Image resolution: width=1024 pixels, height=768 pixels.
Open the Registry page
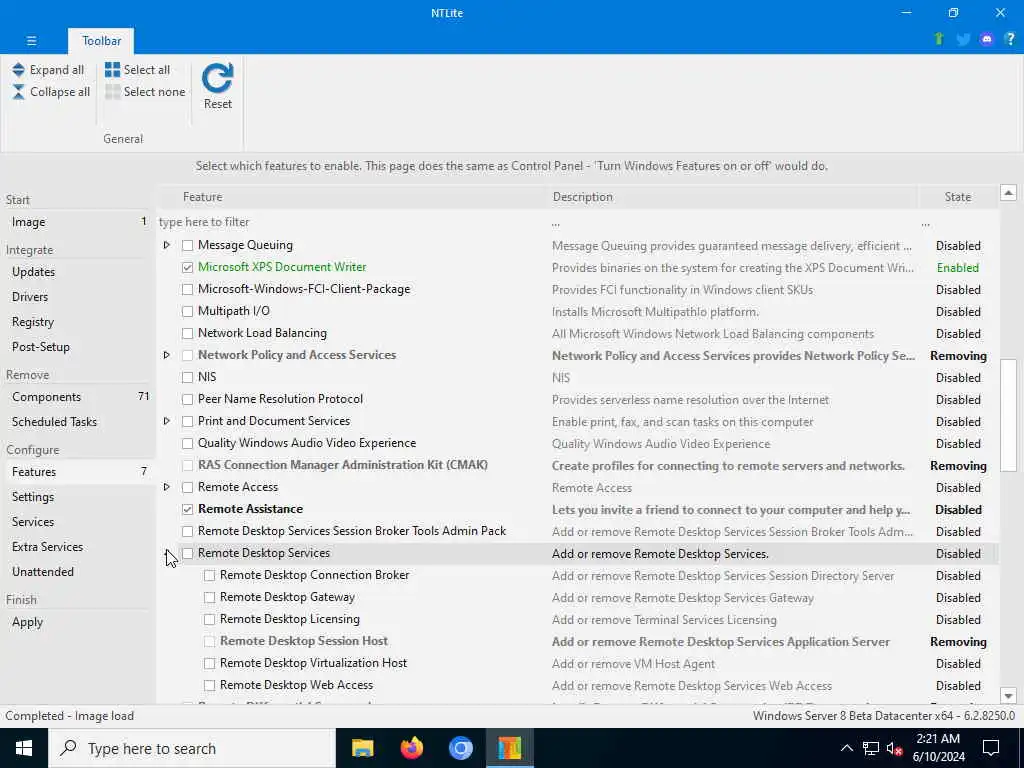[78, 322]
